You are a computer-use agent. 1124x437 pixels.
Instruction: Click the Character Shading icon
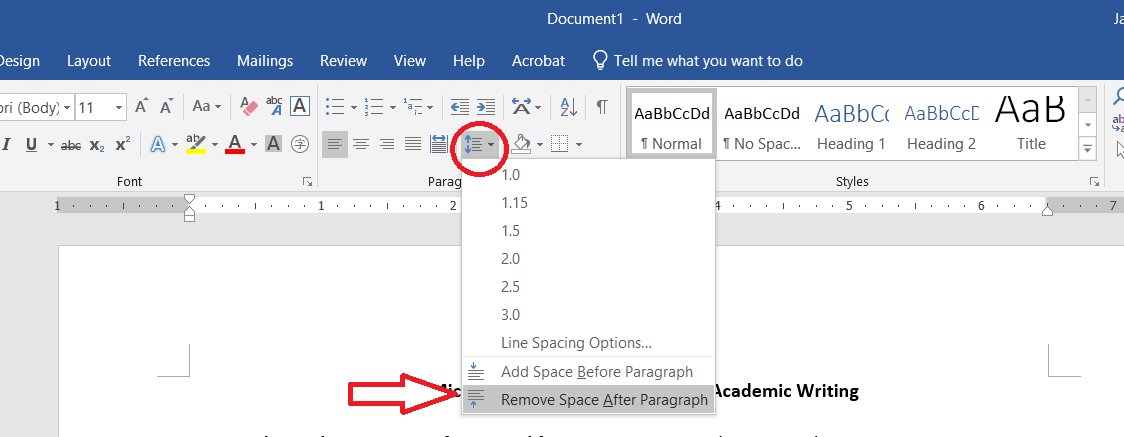point(273,145)
